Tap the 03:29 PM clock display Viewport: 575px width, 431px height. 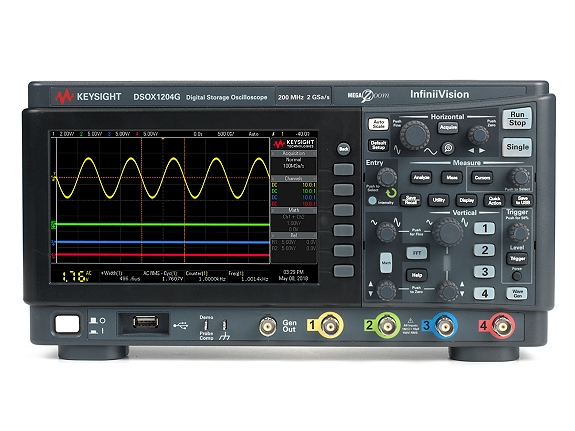293,272
